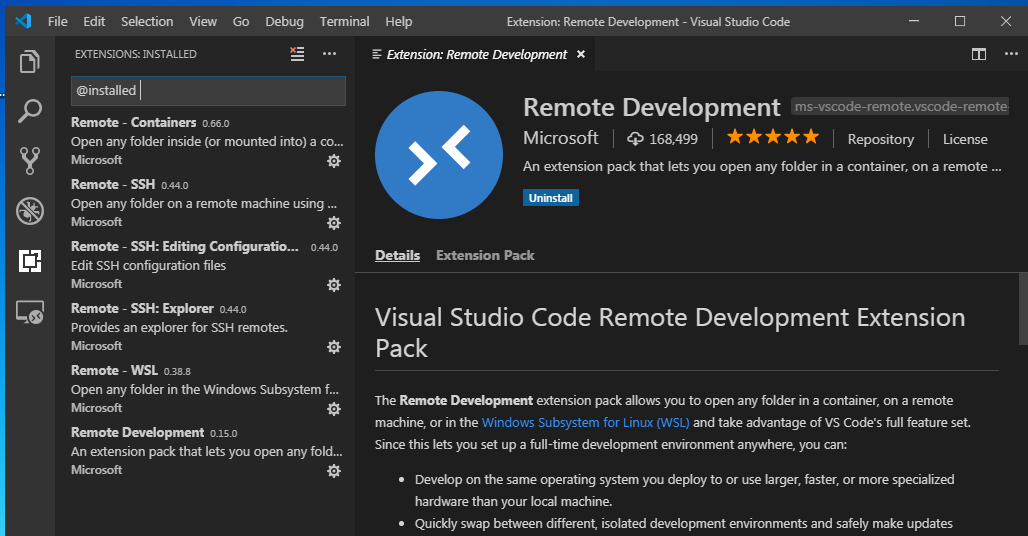Open gear menu for Remote - SSH

pyautogui.click(x=334, y=223)
